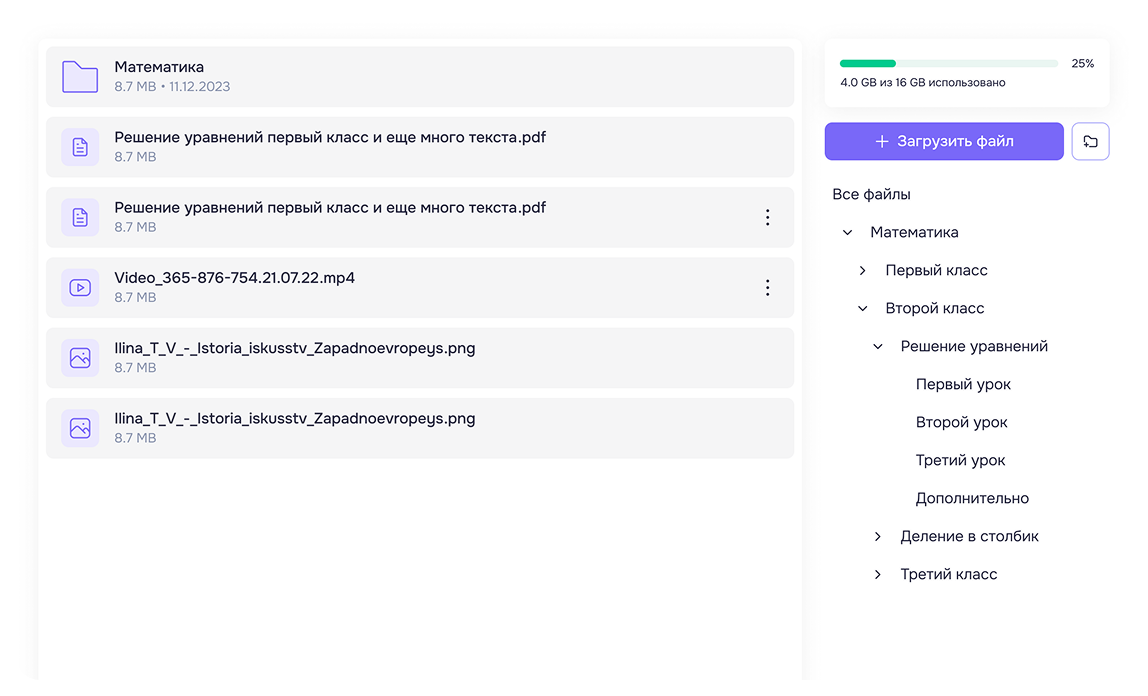
Task: Open three-dot menu for the second PDF file
Action: [767, 217]
